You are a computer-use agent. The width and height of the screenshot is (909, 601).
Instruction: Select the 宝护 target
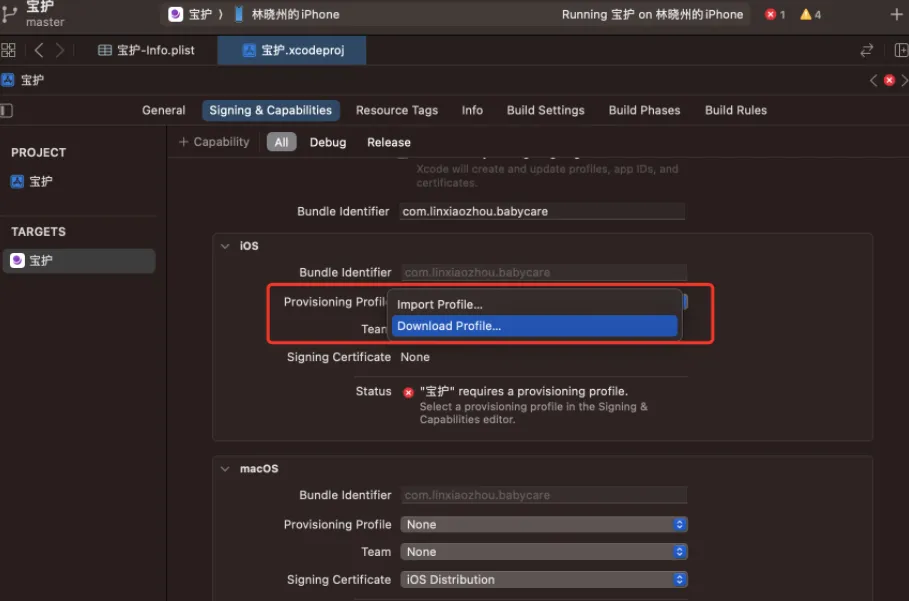(79, 261)
